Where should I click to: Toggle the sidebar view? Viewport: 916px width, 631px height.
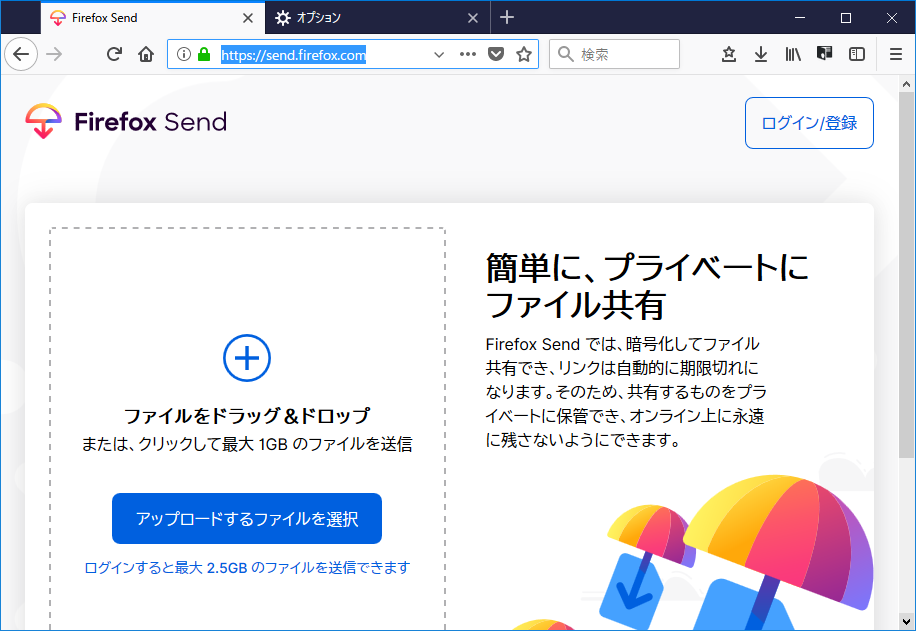pos(856,54)
